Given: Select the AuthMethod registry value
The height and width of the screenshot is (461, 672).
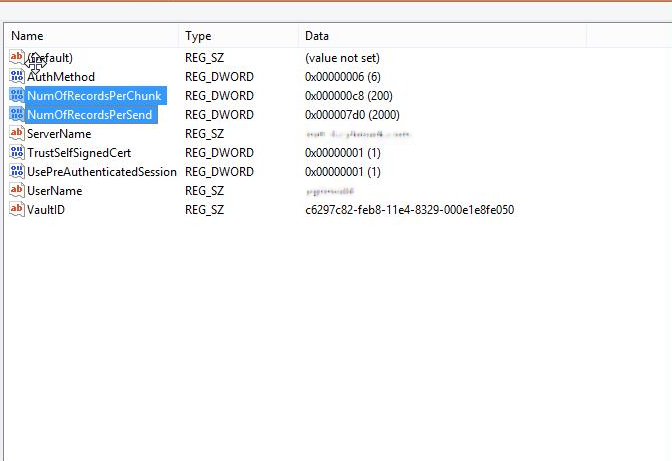Looking at the screenshot, I should point(61,77).
